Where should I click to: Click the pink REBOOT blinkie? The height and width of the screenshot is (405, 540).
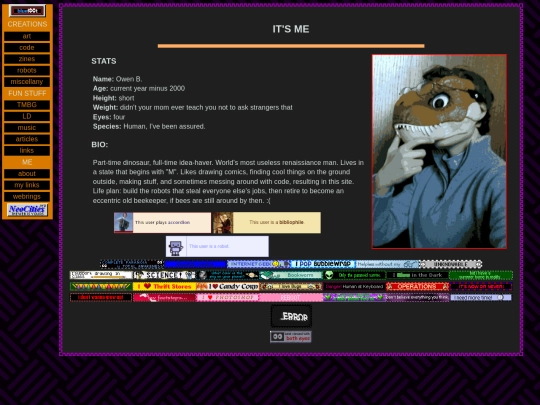291,297
